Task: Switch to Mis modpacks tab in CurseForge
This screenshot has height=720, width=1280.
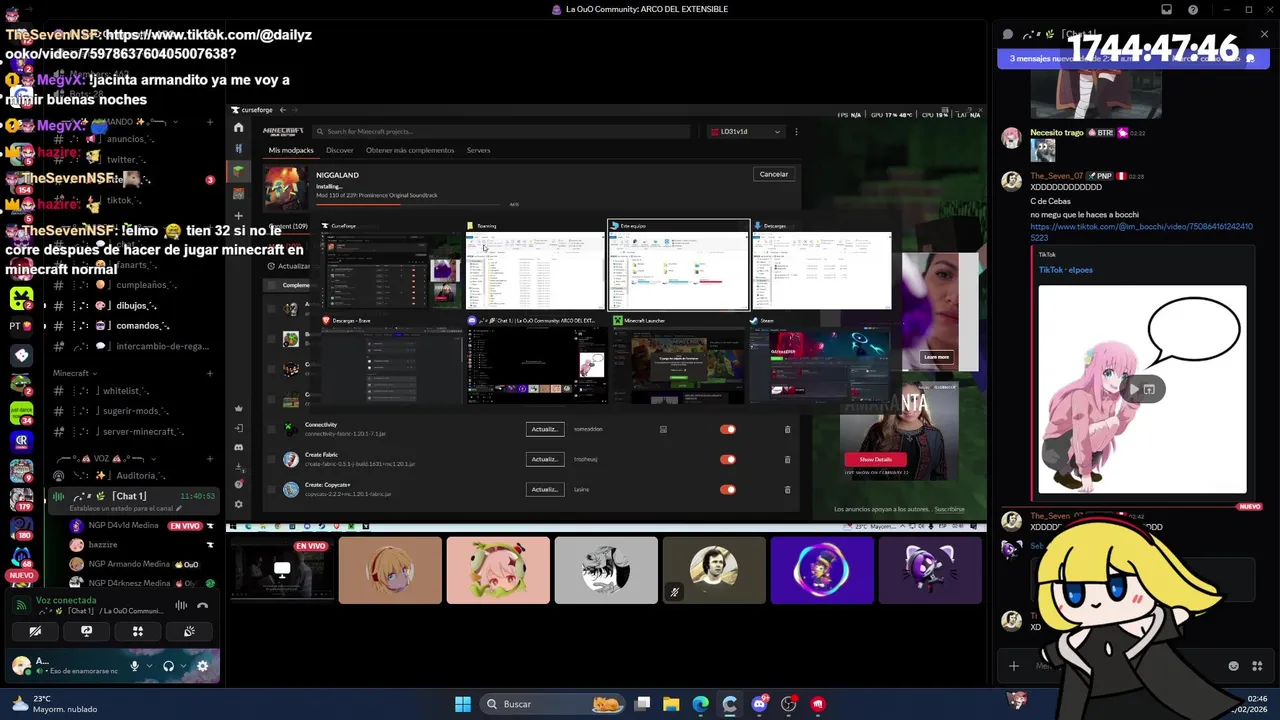Action: [x=291, y=150]
